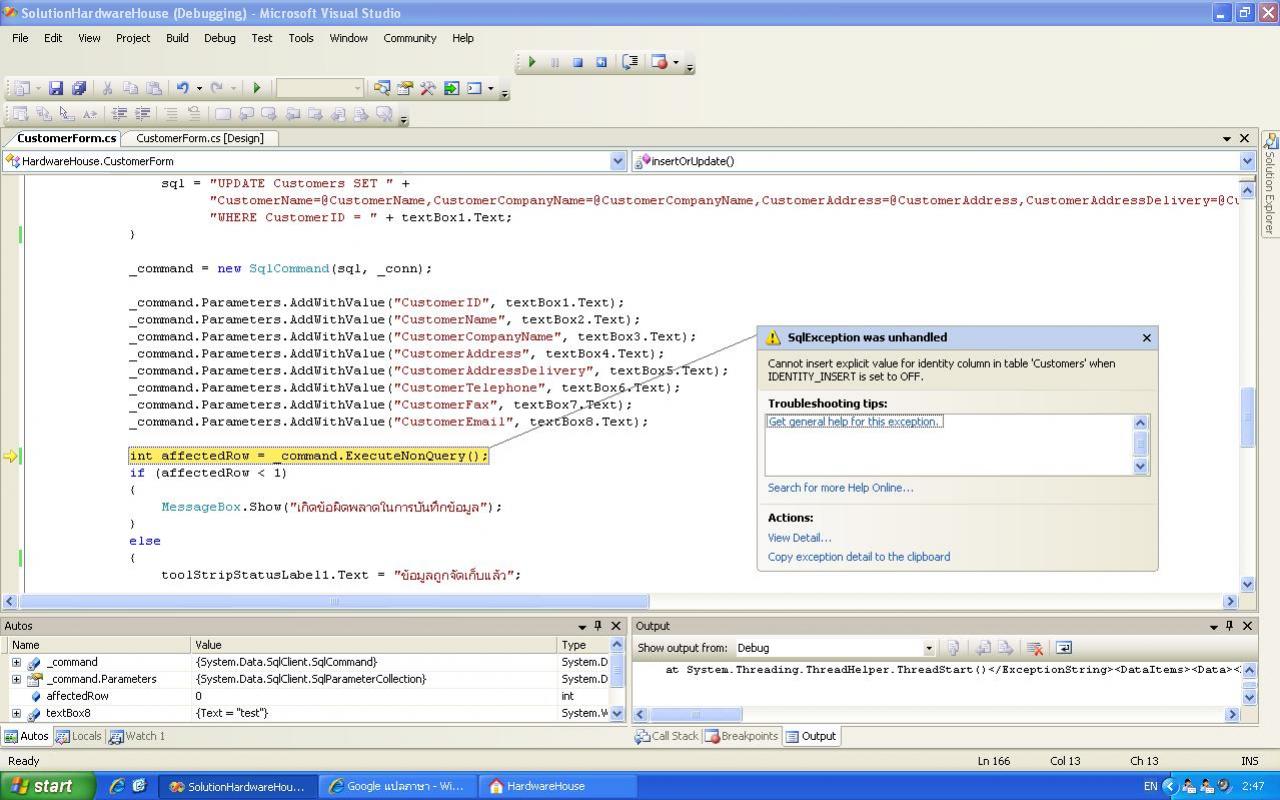Click the EN language indicator in taskbar
Image resolution: width=1280 pixels, height=800 pixels.
tap(1150, 786)
